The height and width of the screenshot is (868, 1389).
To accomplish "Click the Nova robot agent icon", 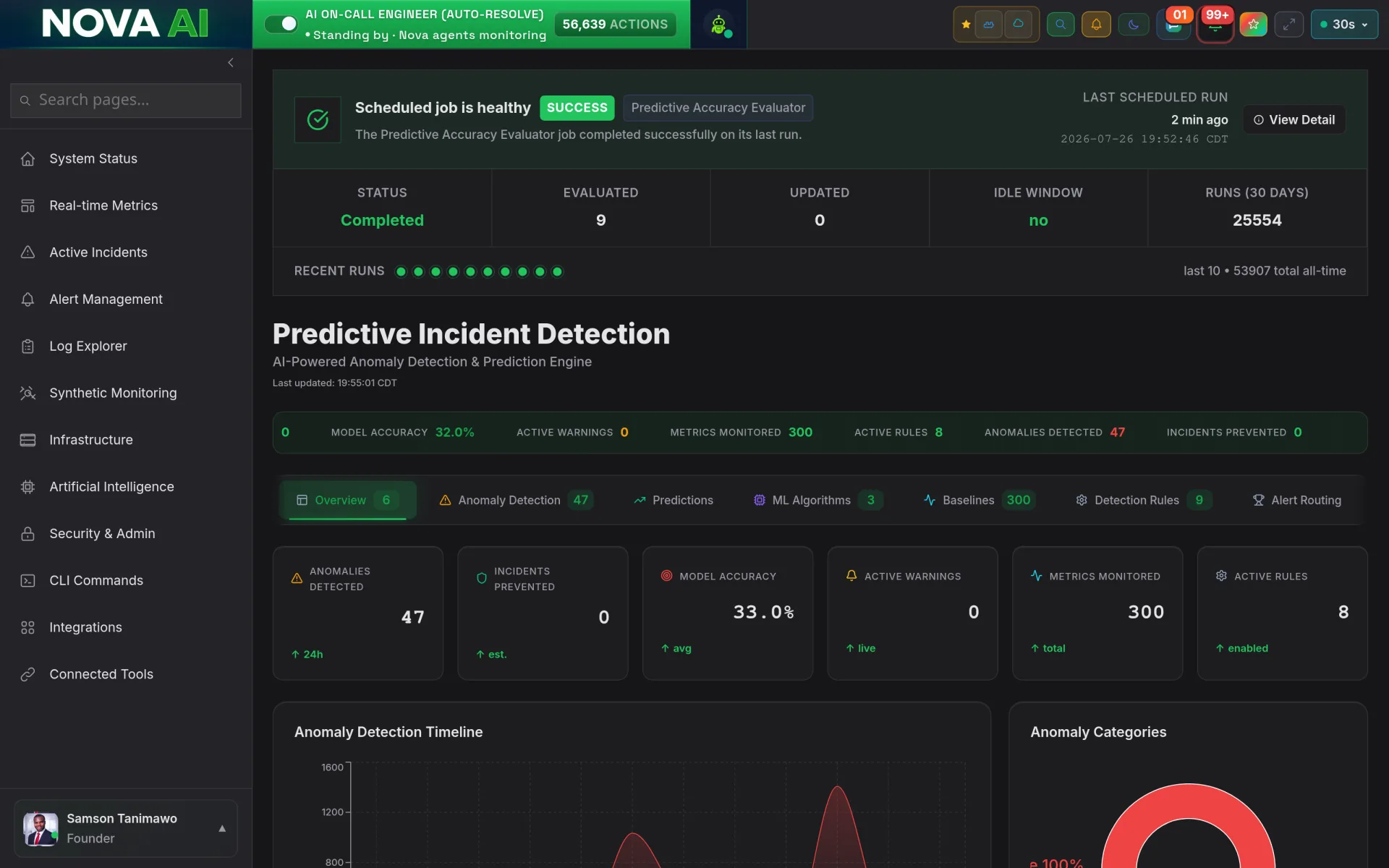I will (x=718, y=25).
